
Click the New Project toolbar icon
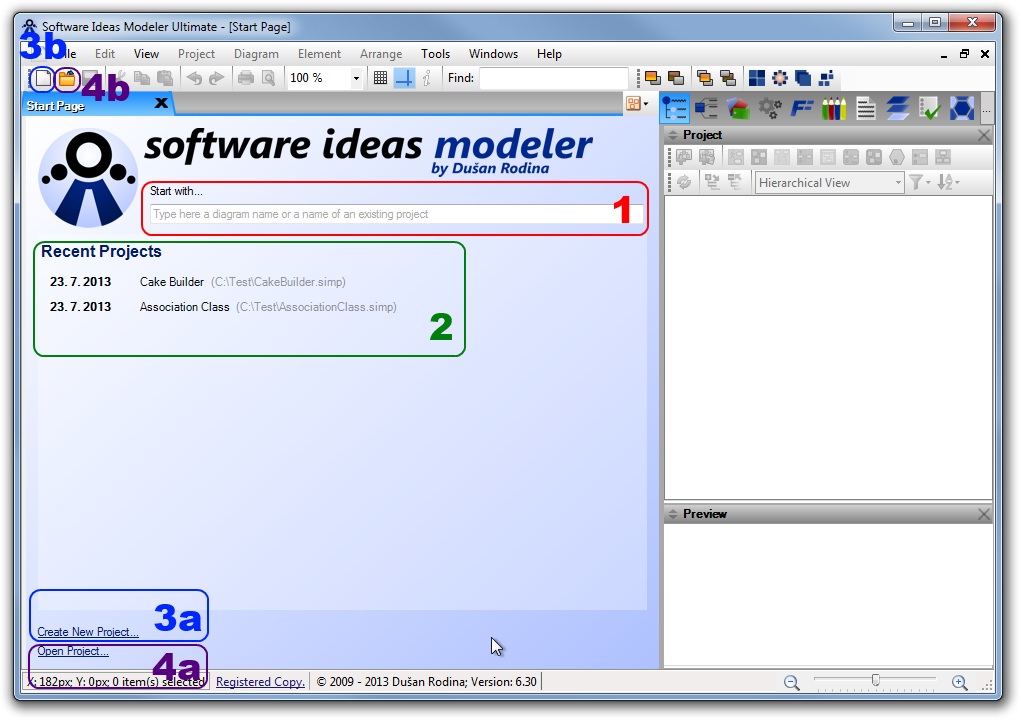(43, 79)
